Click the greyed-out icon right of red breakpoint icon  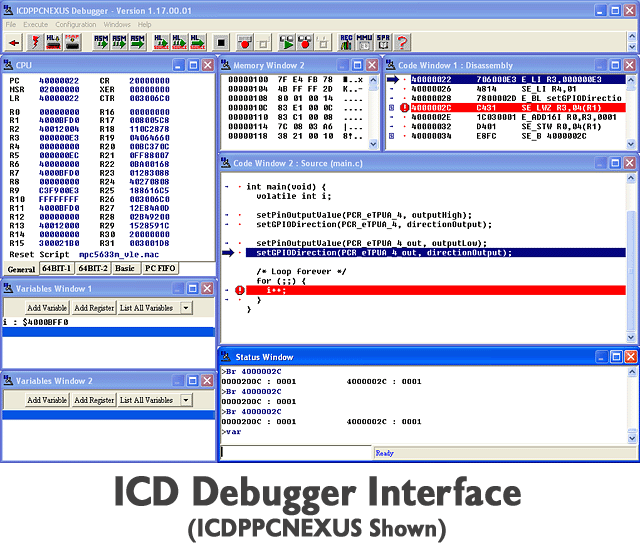pos(263,42)
